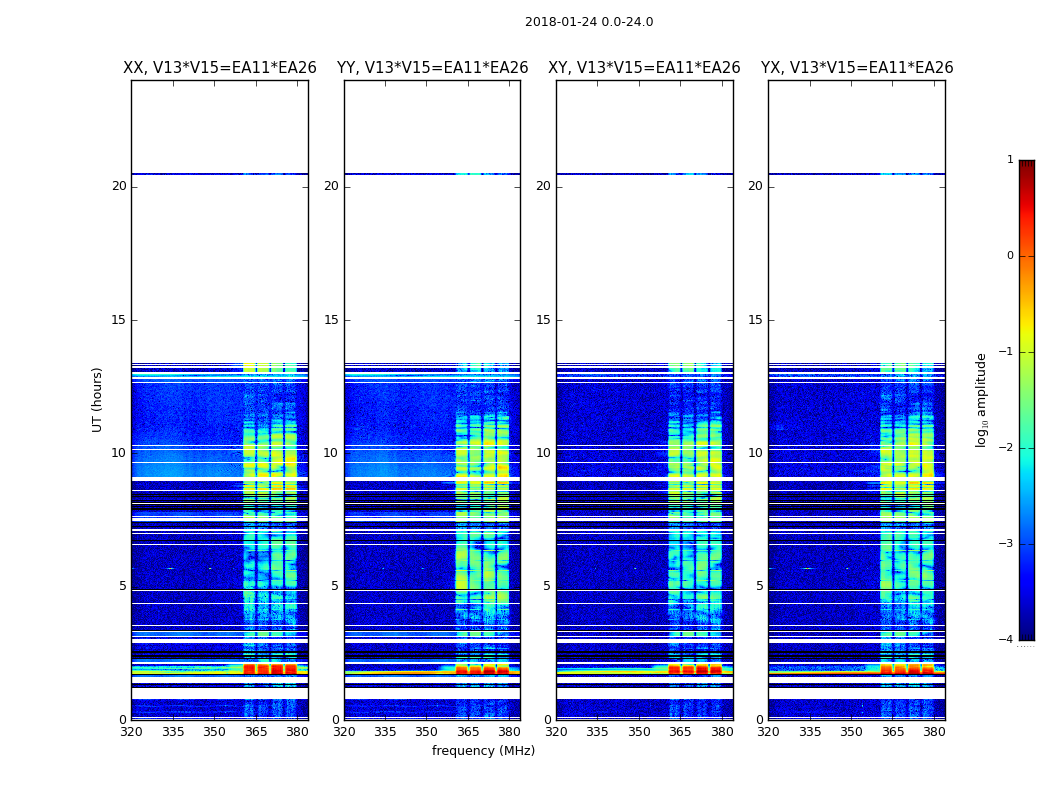Click the 'frequency (MHz)' x-axis label
This screenshot has width=1050, height=800.
tap(483, 751)
